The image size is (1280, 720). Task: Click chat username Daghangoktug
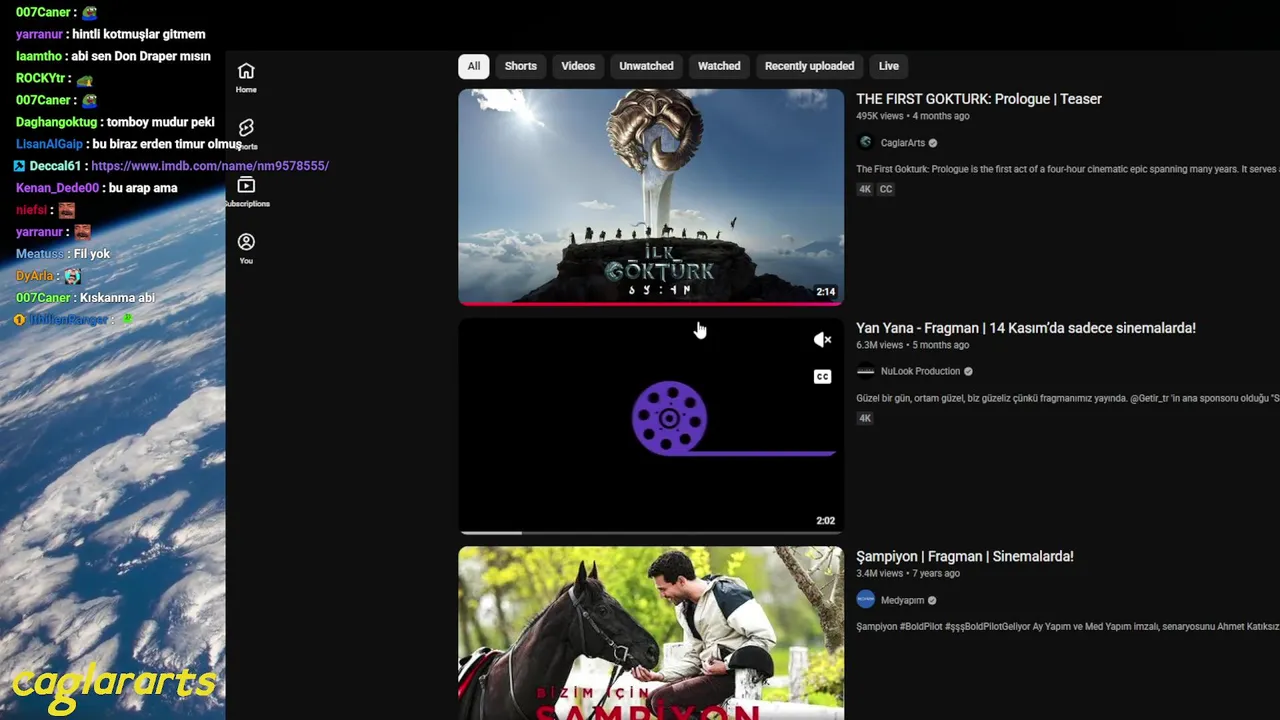click(x=56, y=122)
